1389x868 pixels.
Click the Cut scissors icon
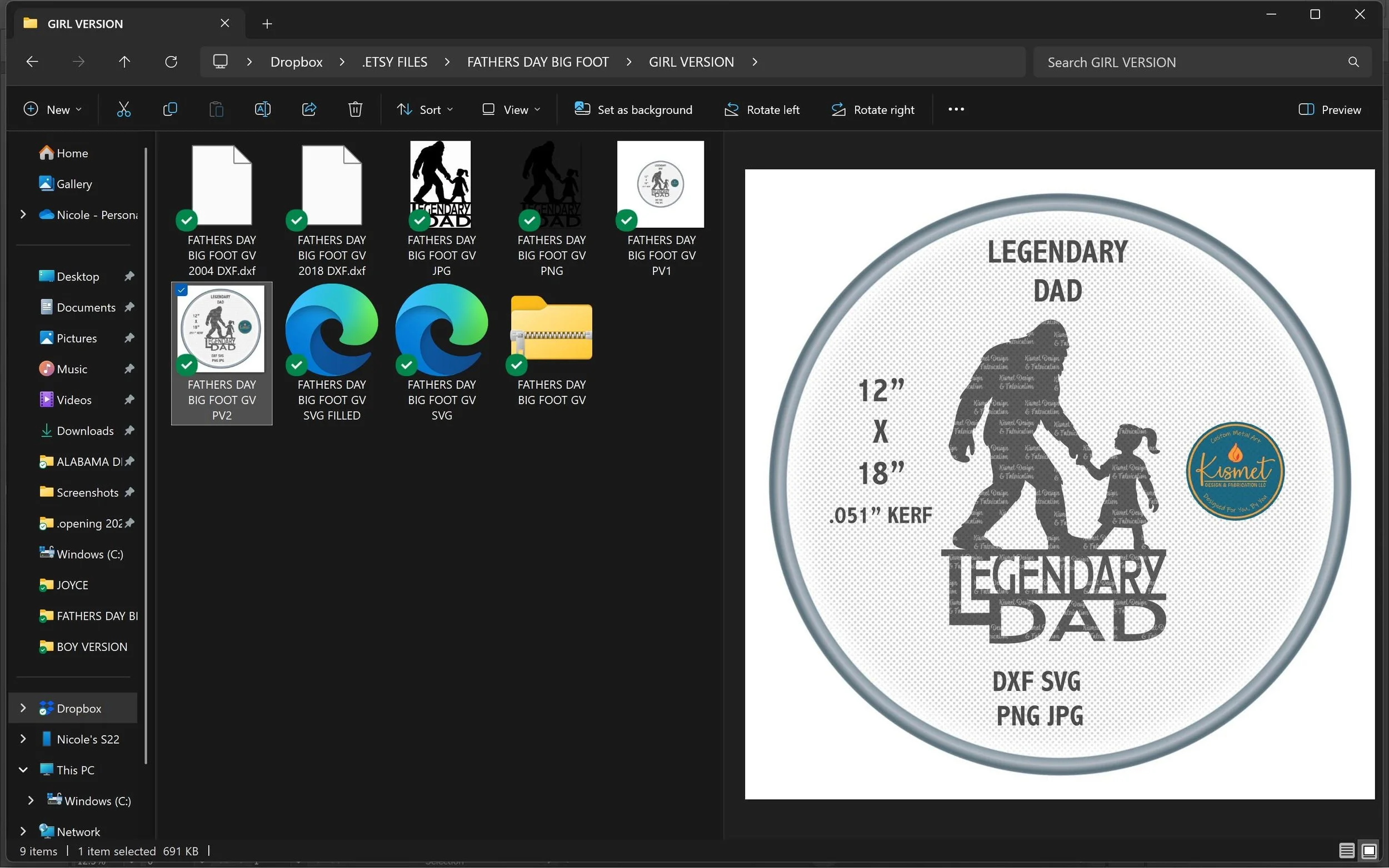[x=123, y=109]
